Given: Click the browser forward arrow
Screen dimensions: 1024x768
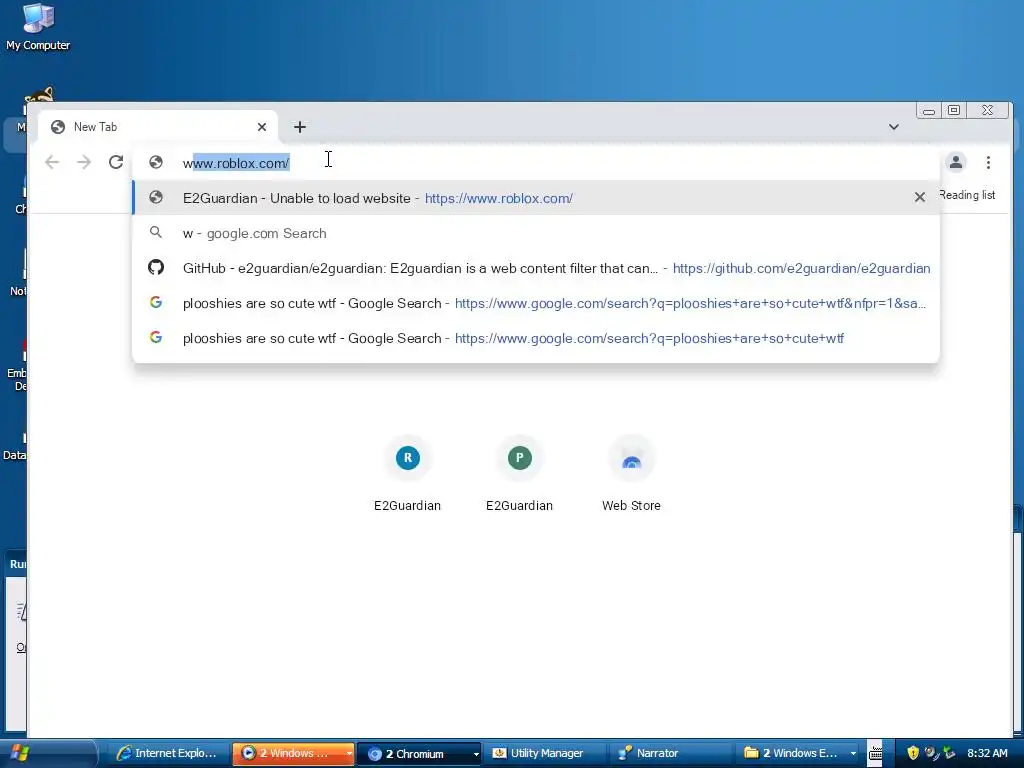Looking at the screenshot, I should 84,162.
